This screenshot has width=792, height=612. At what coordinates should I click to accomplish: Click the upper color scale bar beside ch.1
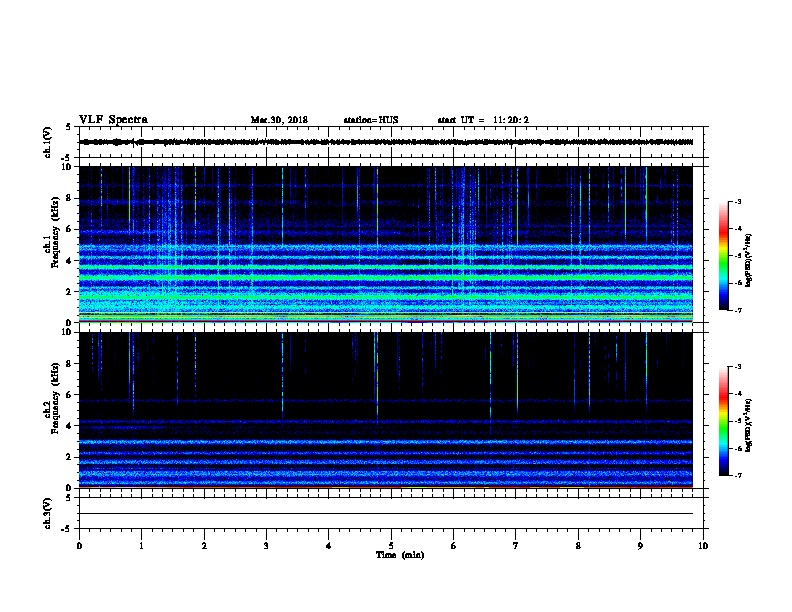pos(724,256)
